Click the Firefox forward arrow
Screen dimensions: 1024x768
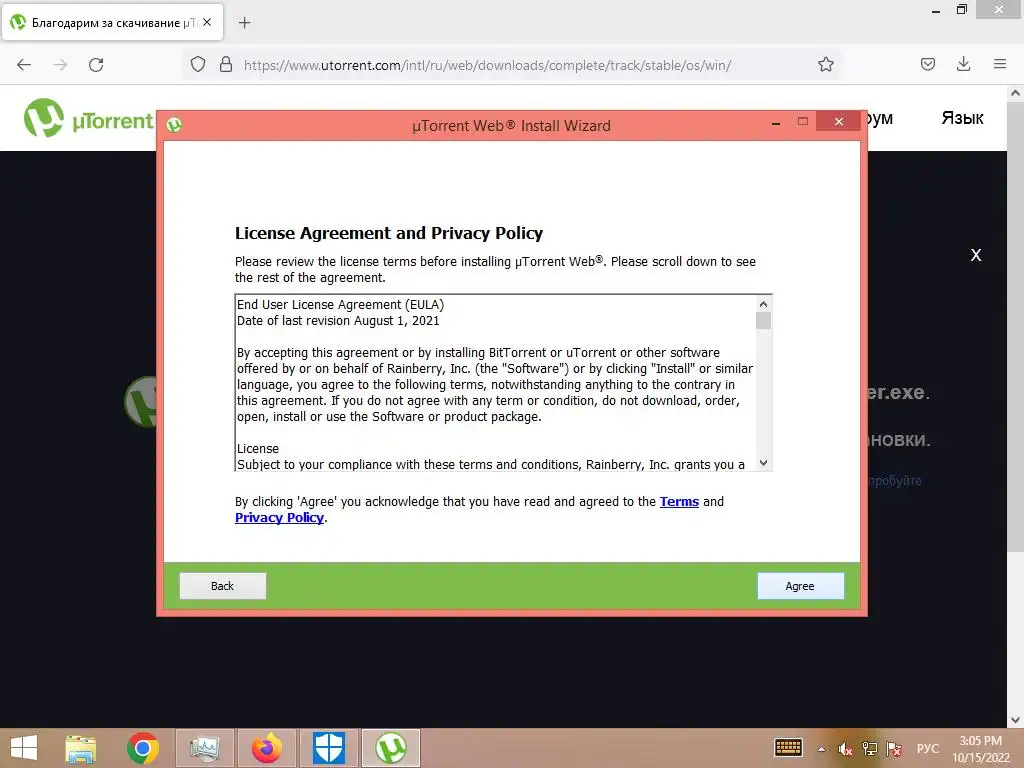tap(60, 65)
